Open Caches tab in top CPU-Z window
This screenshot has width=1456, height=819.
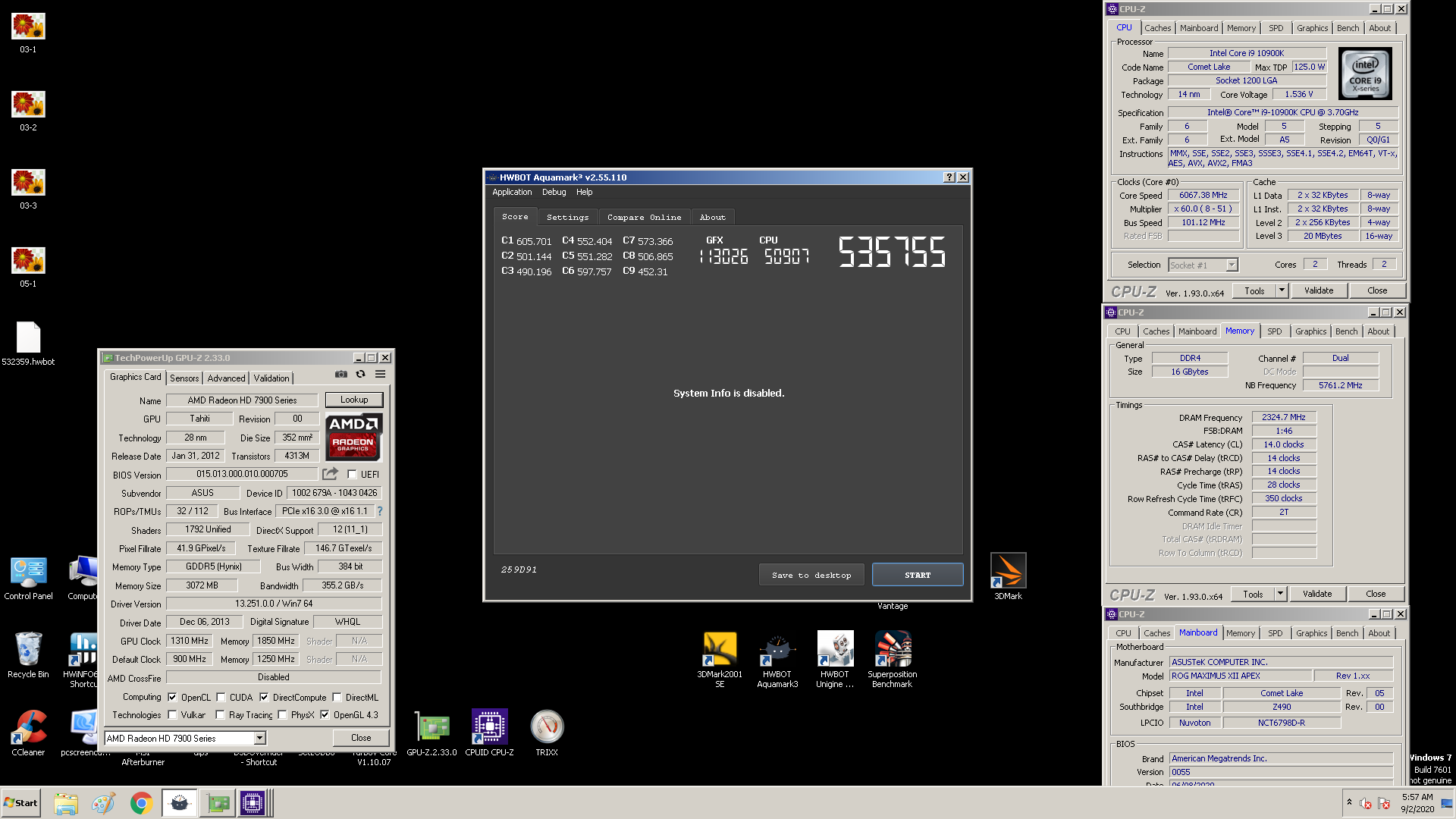(1157, 28)
